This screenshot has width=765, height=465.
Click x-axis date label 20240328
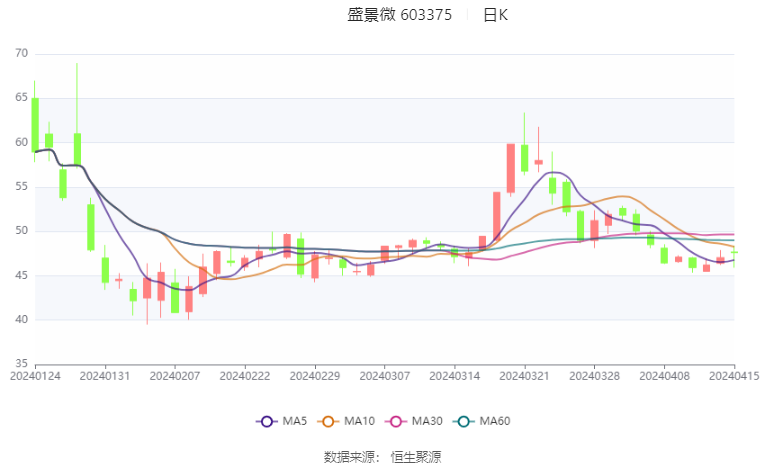[x=594, y=376]
